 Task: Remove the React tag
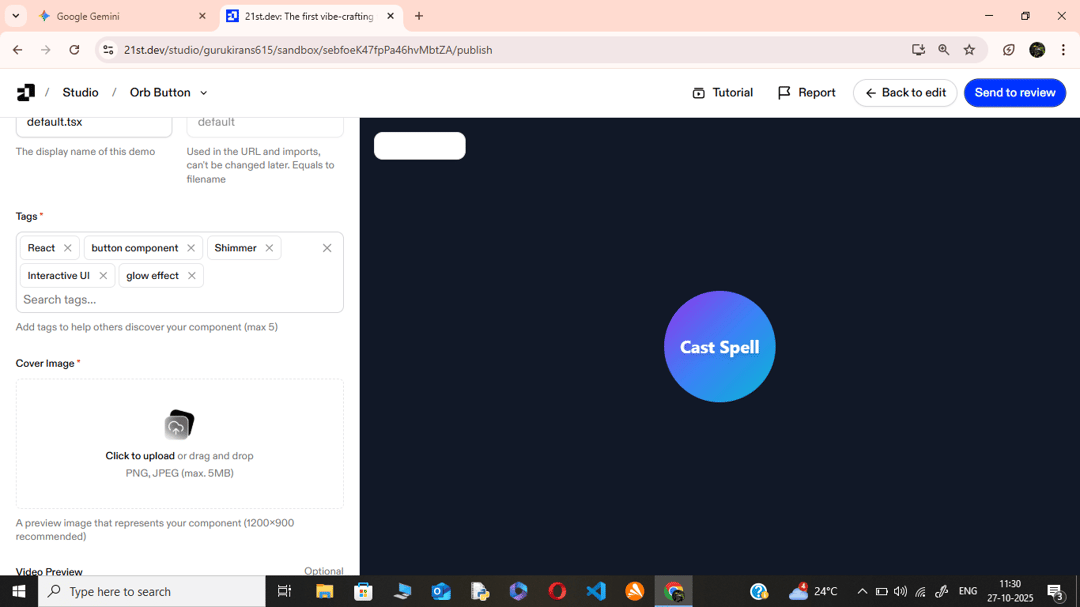(68, 248)
